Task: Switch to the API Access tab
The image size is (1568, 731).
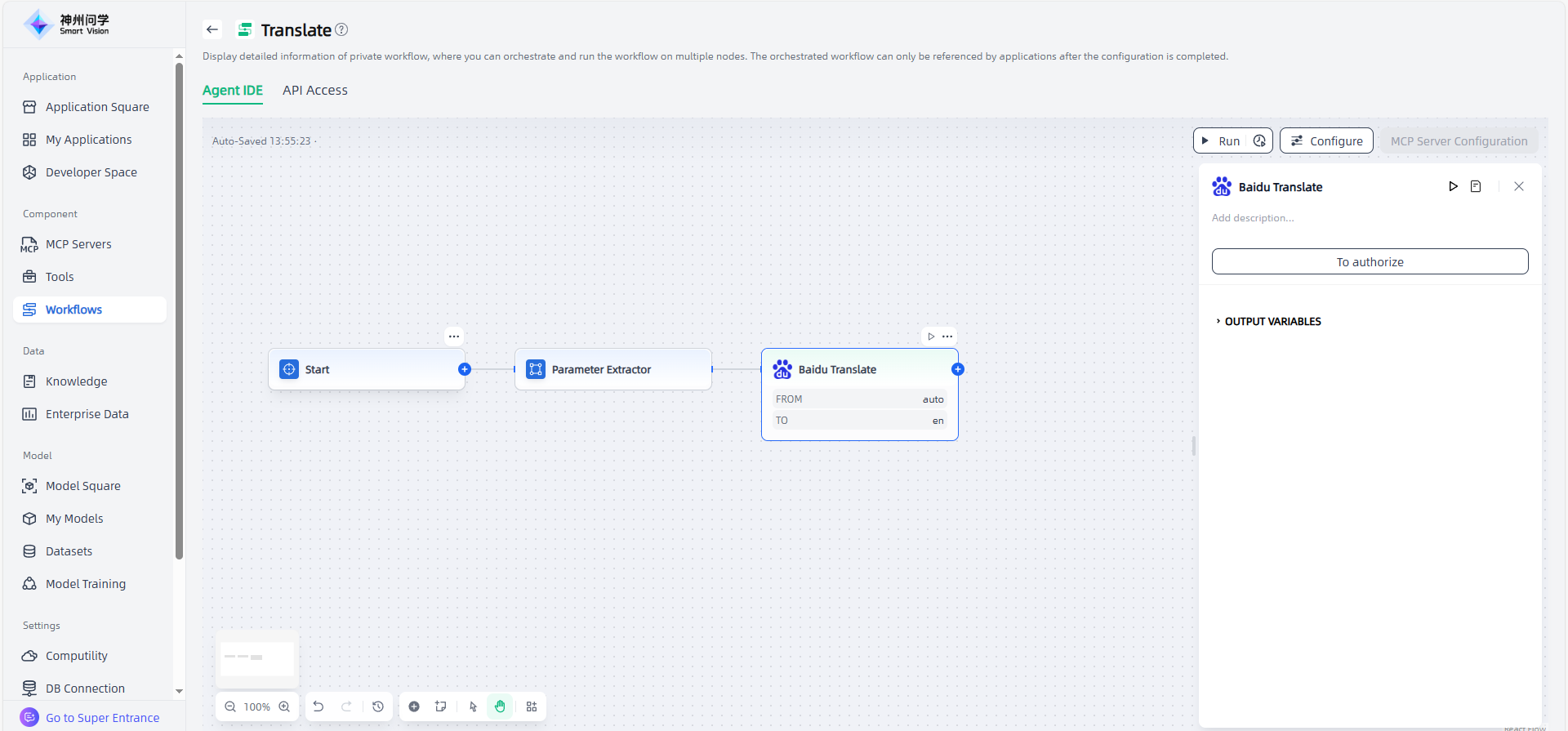Action: point(315,90)
